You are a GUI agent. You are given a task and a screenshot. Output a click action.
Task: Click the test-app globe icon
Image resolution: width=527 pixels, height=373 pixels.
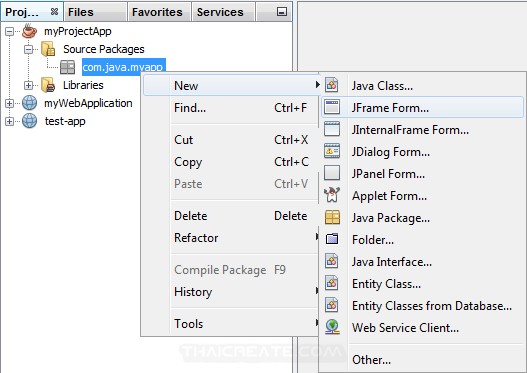click(x=30, y=121)
